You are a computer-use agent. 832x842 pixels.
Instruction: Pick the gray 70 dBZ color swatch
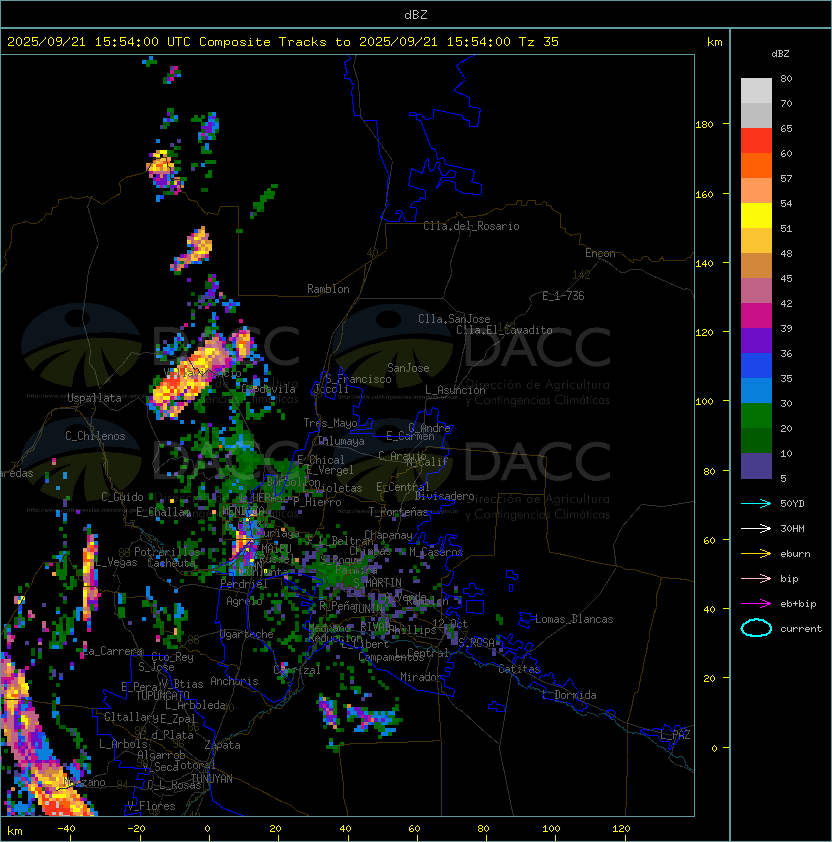(756, 115)
